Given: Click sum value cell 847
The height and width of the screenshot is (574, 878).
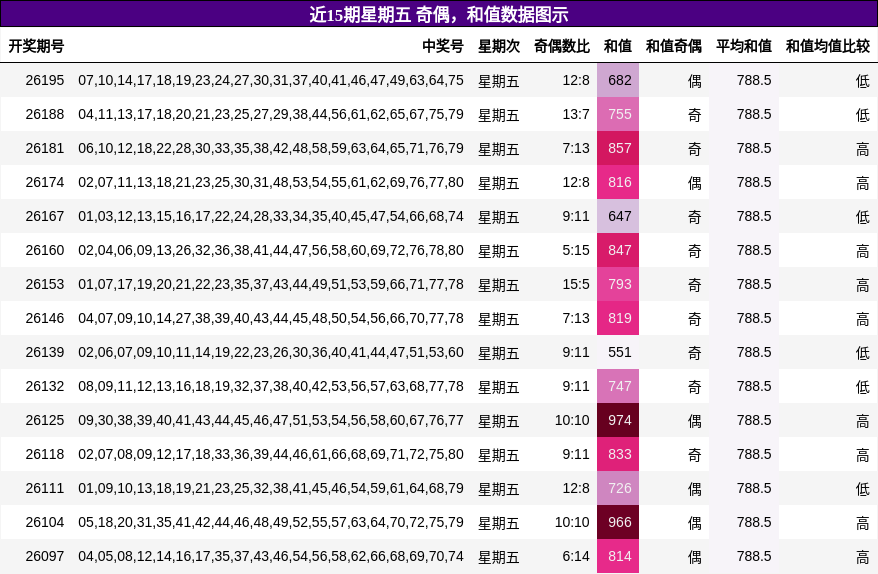Looking at the screenshot, I should click(618, 250).
